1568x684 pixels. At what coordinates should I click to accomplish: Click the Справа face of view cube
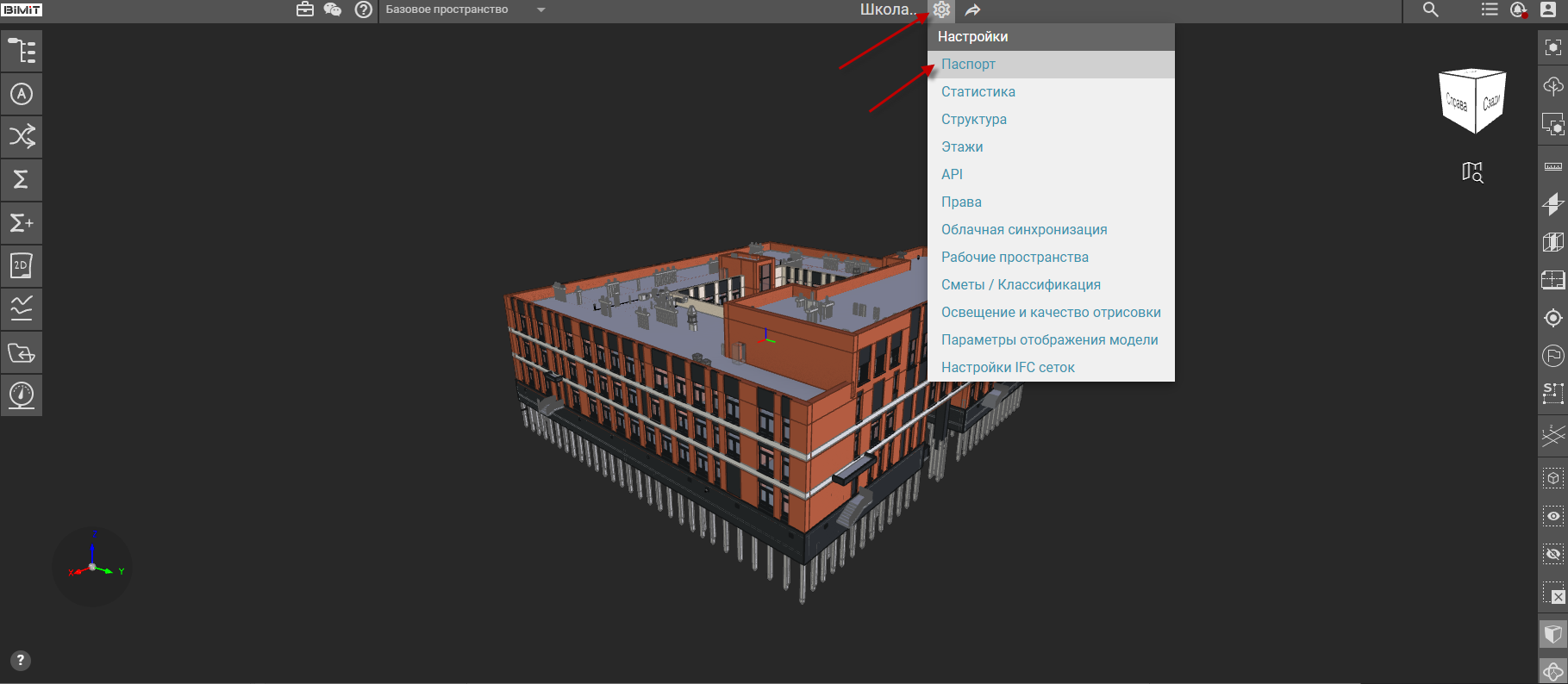[x=1457, y=103]
